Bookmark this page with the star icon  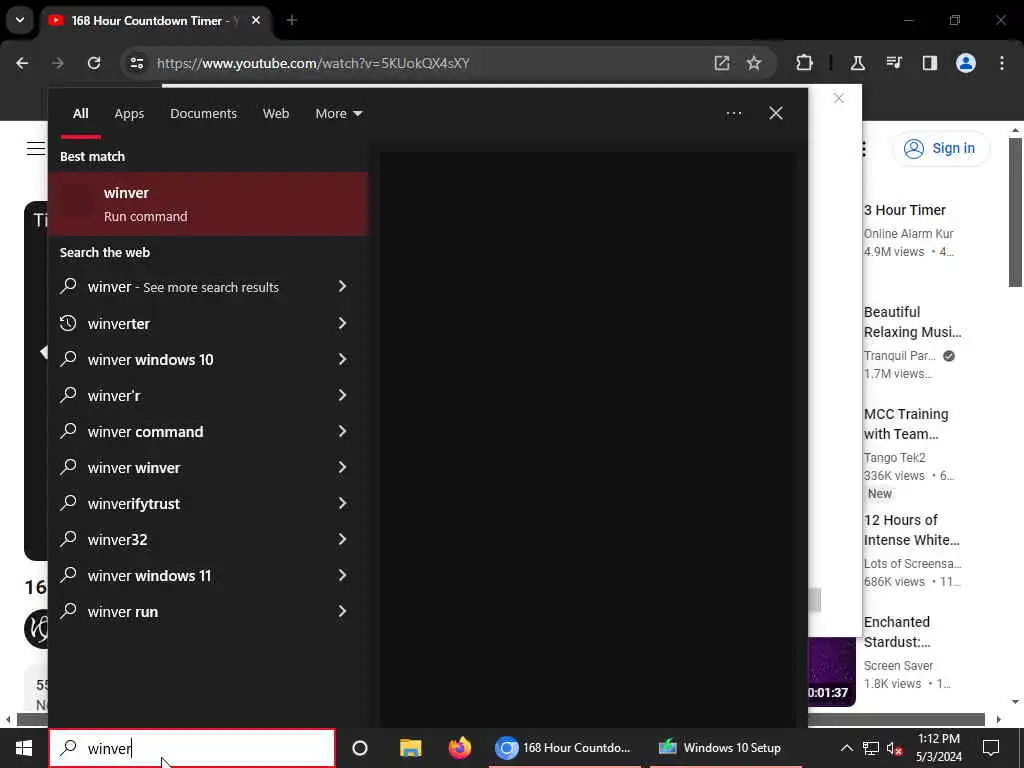pos(754,63)
